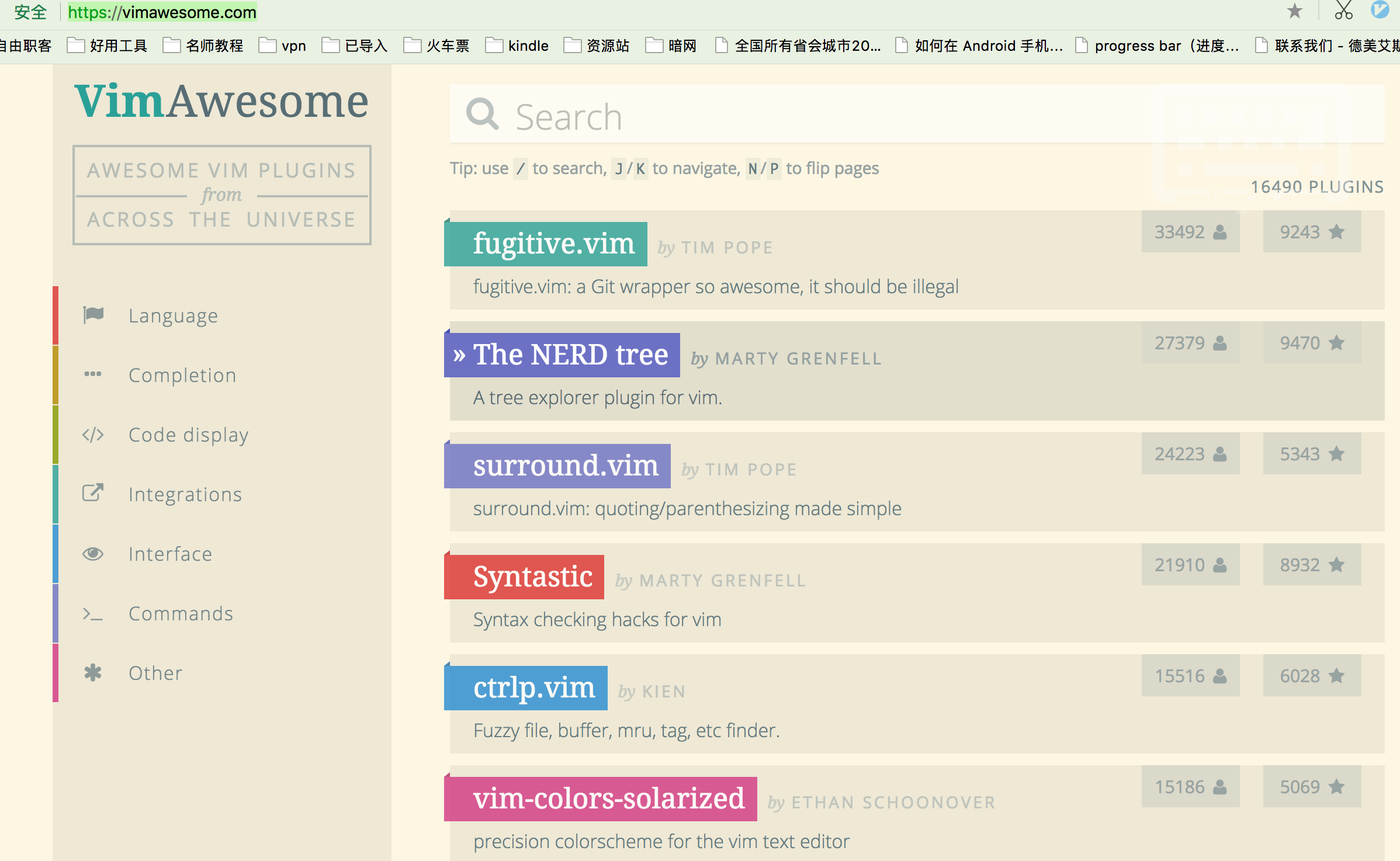Click the Interface eye icon
Image resolution: width=1400 pixels, height=861 pixels.
pyautogui.click(x=93, y=553)
